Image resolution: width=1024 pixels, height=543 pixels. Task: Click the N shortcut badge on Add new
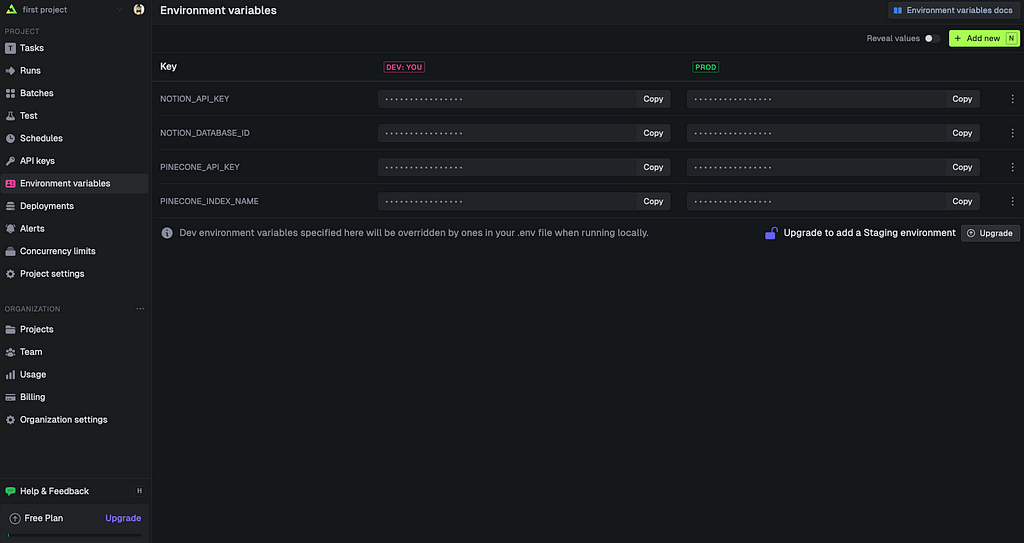pos(1011,39)
